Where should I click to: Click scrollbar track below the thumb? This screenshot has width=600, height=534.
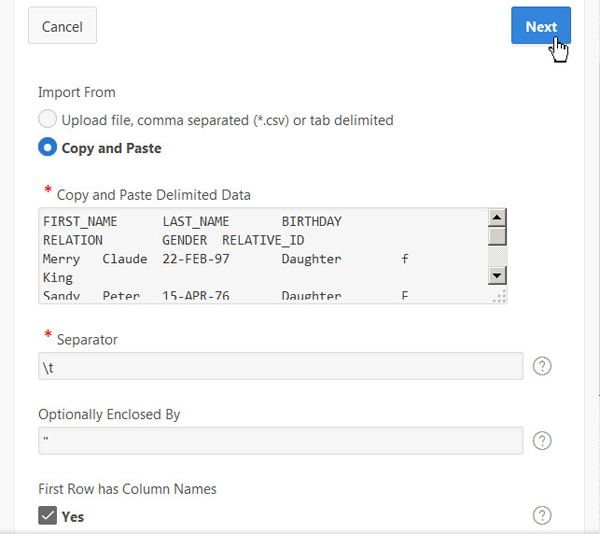(x=497, y=257)
